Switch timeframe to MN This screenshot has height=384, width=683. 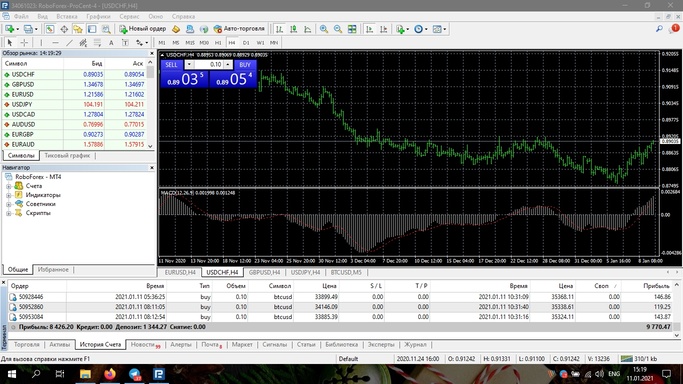pos(274,43)
